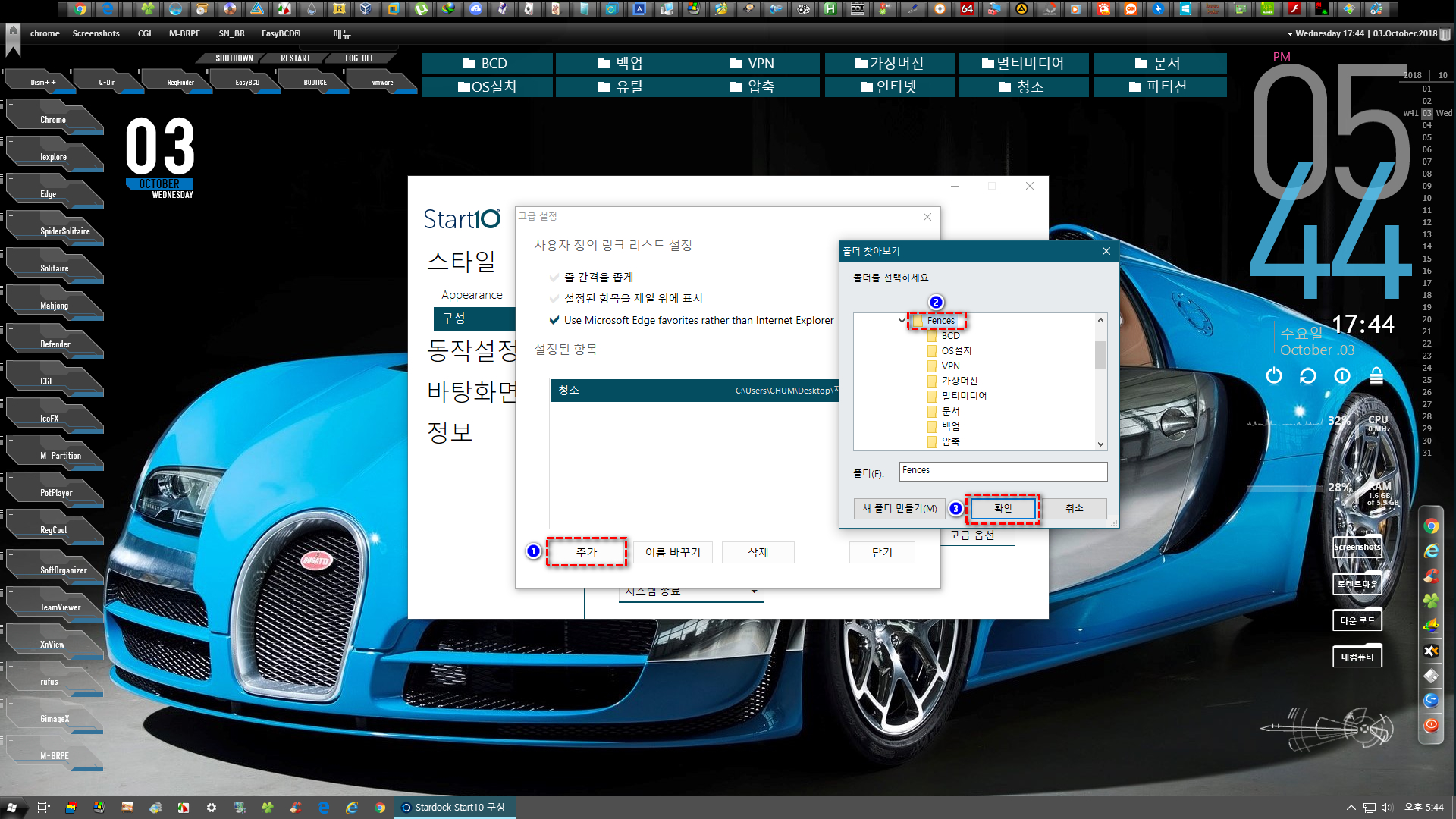The width and height of the screenshot is (1456, 819).
Task: Click the green clover in right-side dock
Action: point(1431,601)
